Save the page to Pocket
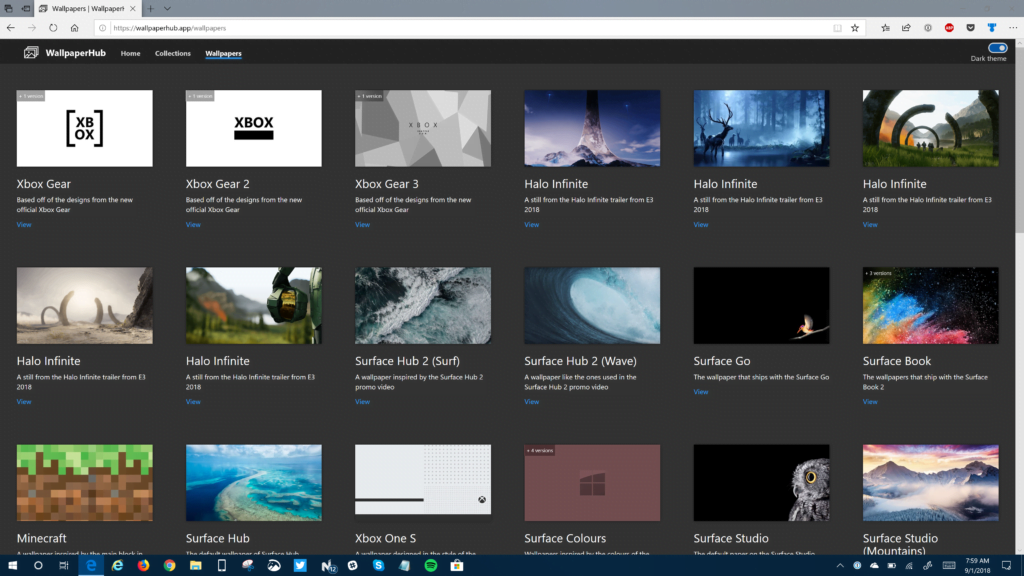The width and height of the screenshot is (1024, 576). (x=969, y=27)
